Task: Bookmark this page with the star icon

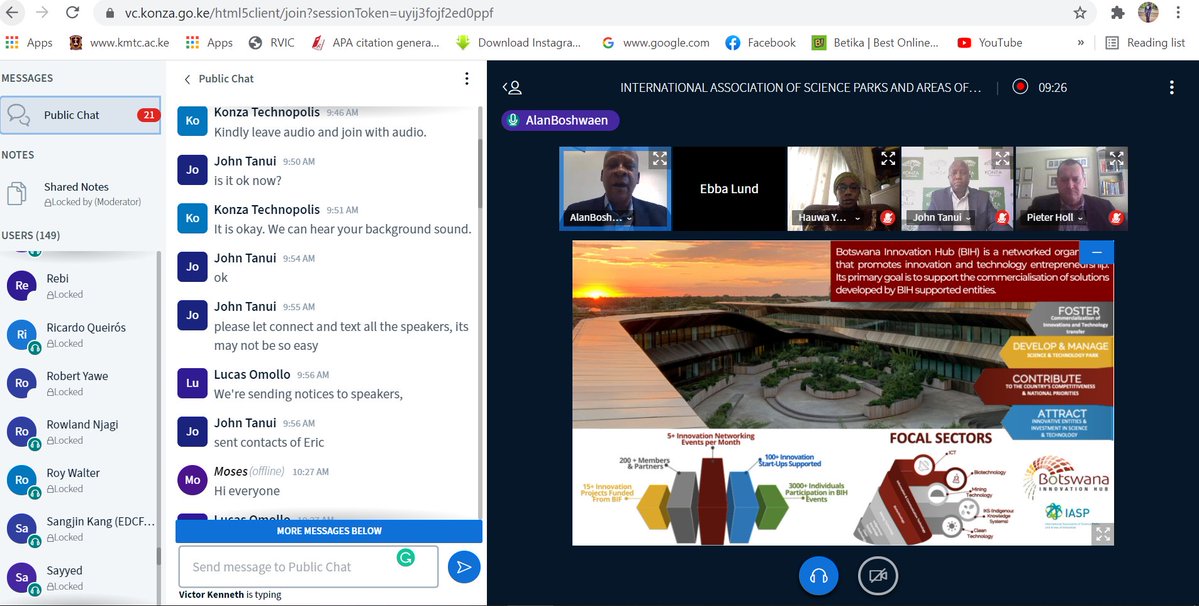Action: [1080, 13]
